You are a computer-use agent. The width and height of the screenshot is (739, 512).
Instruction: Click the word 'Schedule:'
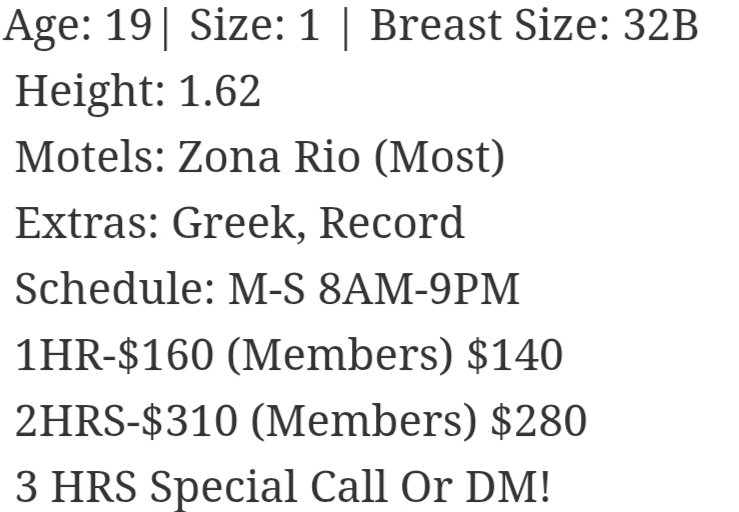(x=115, y=289)
